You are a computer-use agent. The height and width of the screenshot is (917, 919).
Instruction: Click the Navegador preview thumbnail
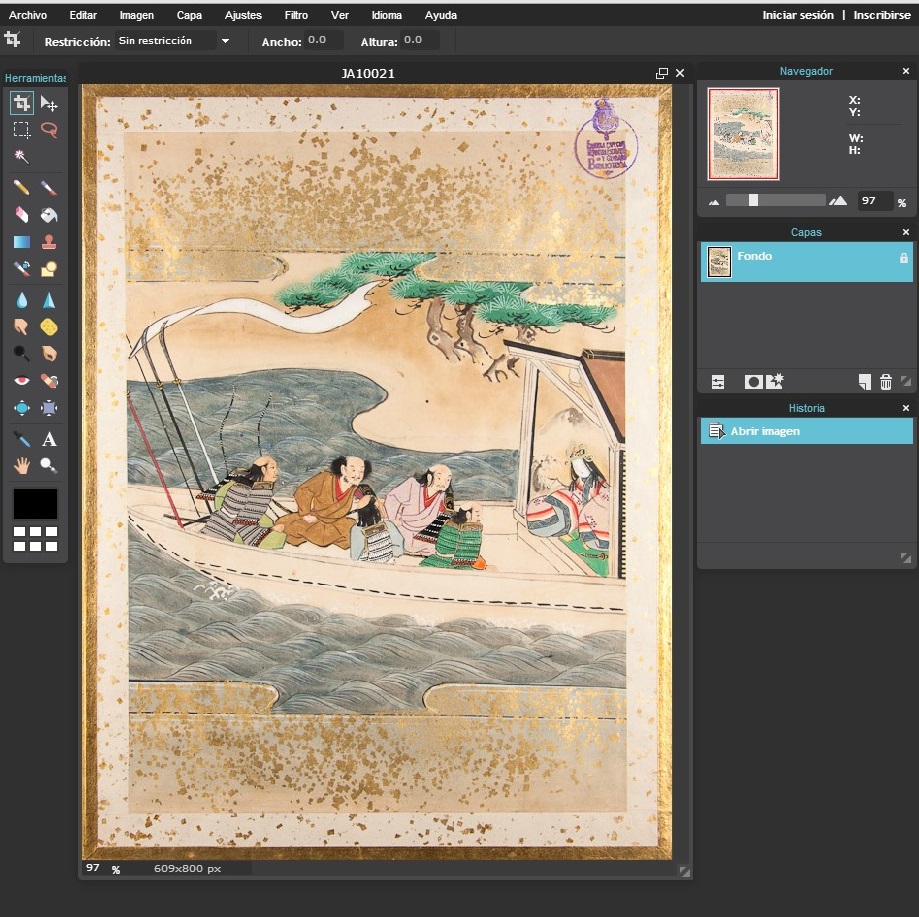click(x=743, y=134)
